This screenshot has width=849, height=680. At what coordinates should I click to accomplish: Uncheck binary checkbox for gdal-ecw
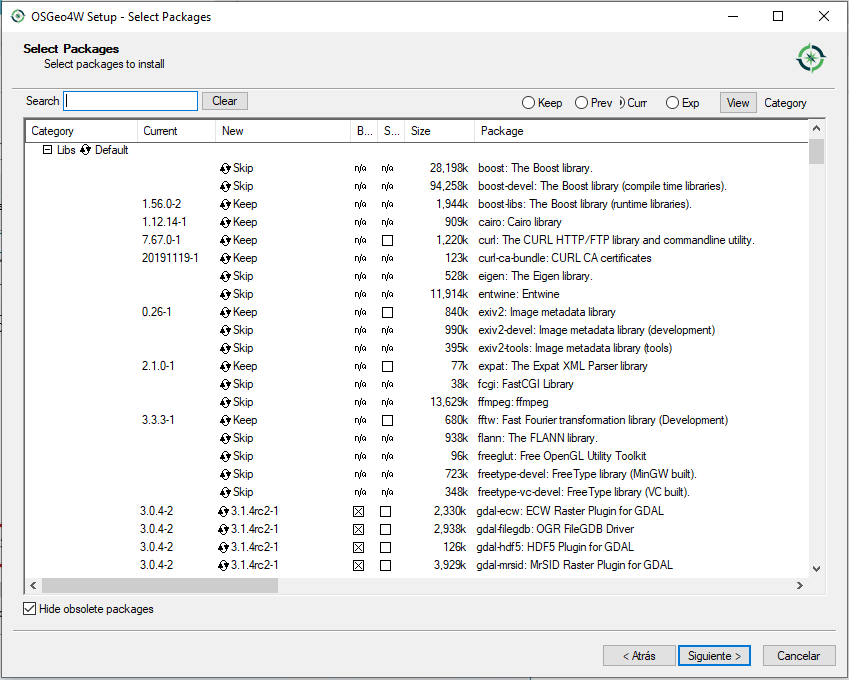pos(358,511)
